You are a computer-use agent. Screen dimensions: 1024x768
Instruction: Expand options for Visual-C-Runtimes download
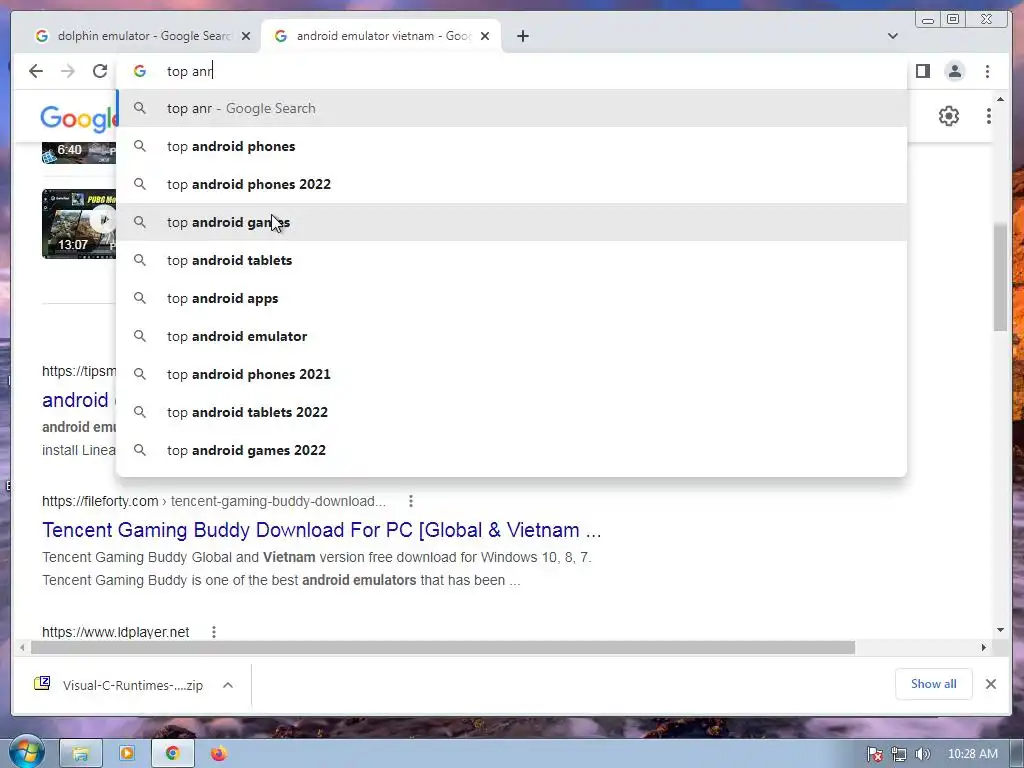point(228,685)
